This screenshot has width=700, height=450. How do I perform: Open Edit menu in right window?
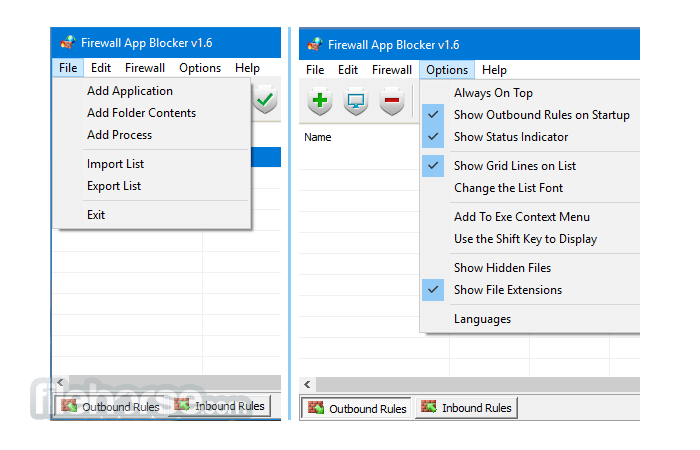(x=348, y=70)
